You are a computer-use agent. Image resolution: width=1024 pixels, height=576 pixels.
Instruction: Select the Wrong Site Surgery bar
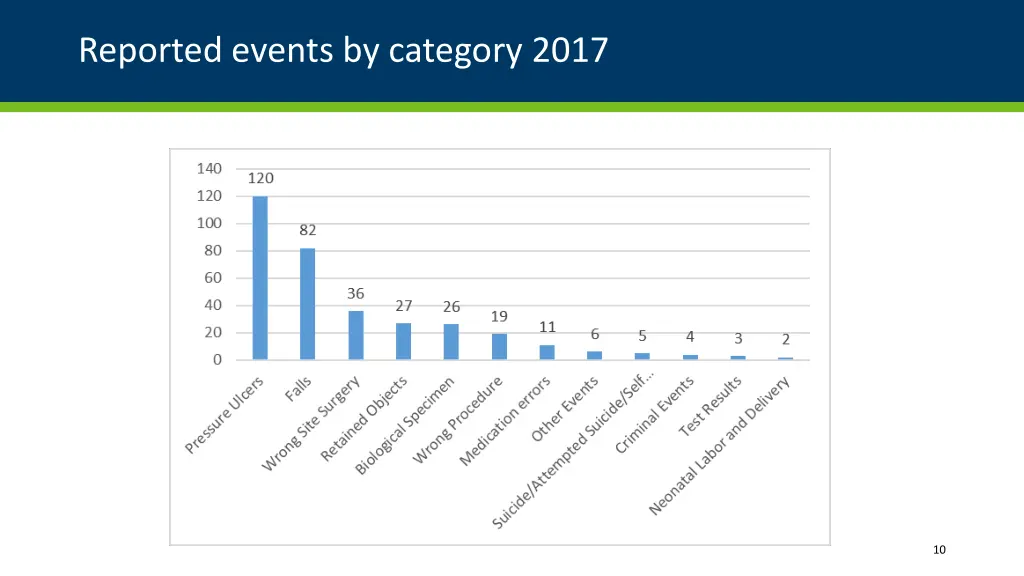354,335
